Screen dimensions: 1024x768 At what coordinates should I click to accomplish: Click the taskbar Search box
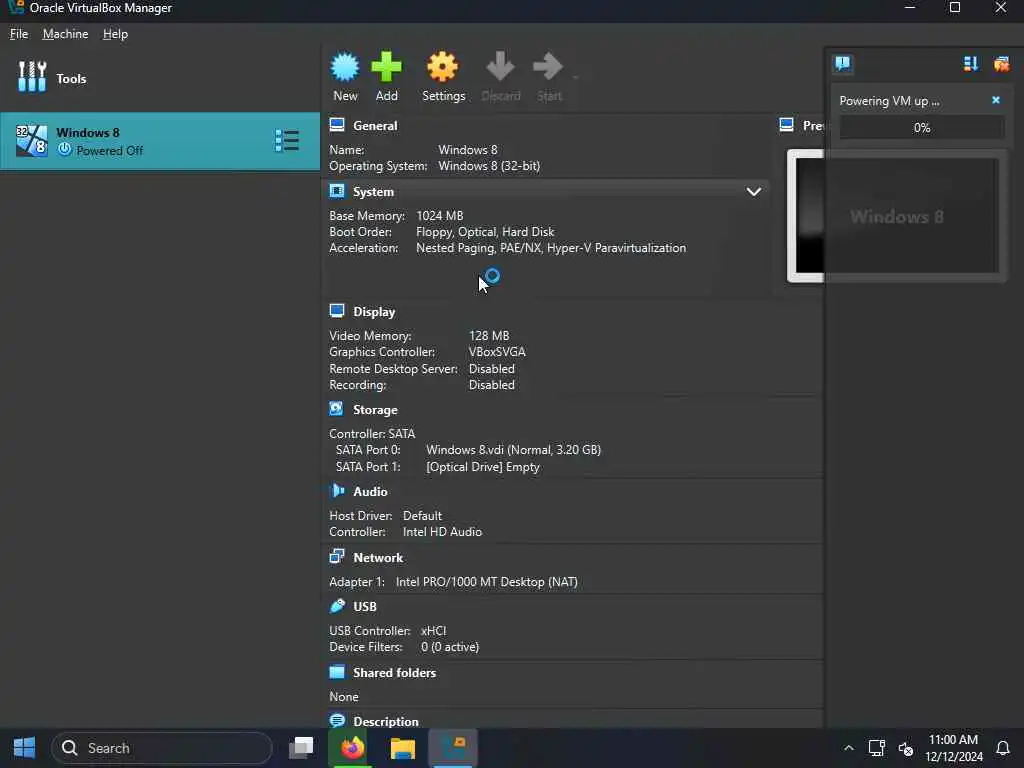tap(161, 748)
